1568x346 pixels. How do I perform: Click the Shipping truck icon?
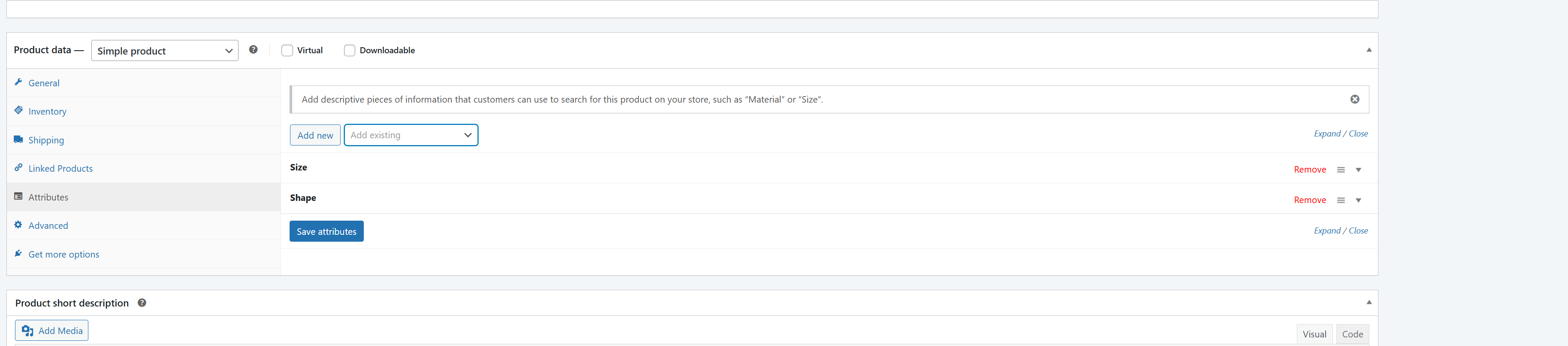pyautogui.click(x=18, y=140)
